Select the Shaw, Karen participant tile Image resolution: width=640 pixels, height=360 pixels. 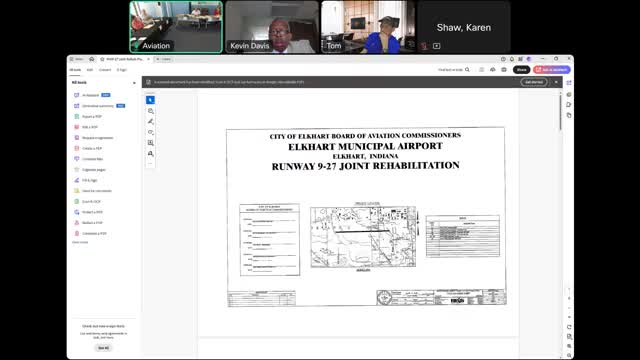(x=464, y=27)
